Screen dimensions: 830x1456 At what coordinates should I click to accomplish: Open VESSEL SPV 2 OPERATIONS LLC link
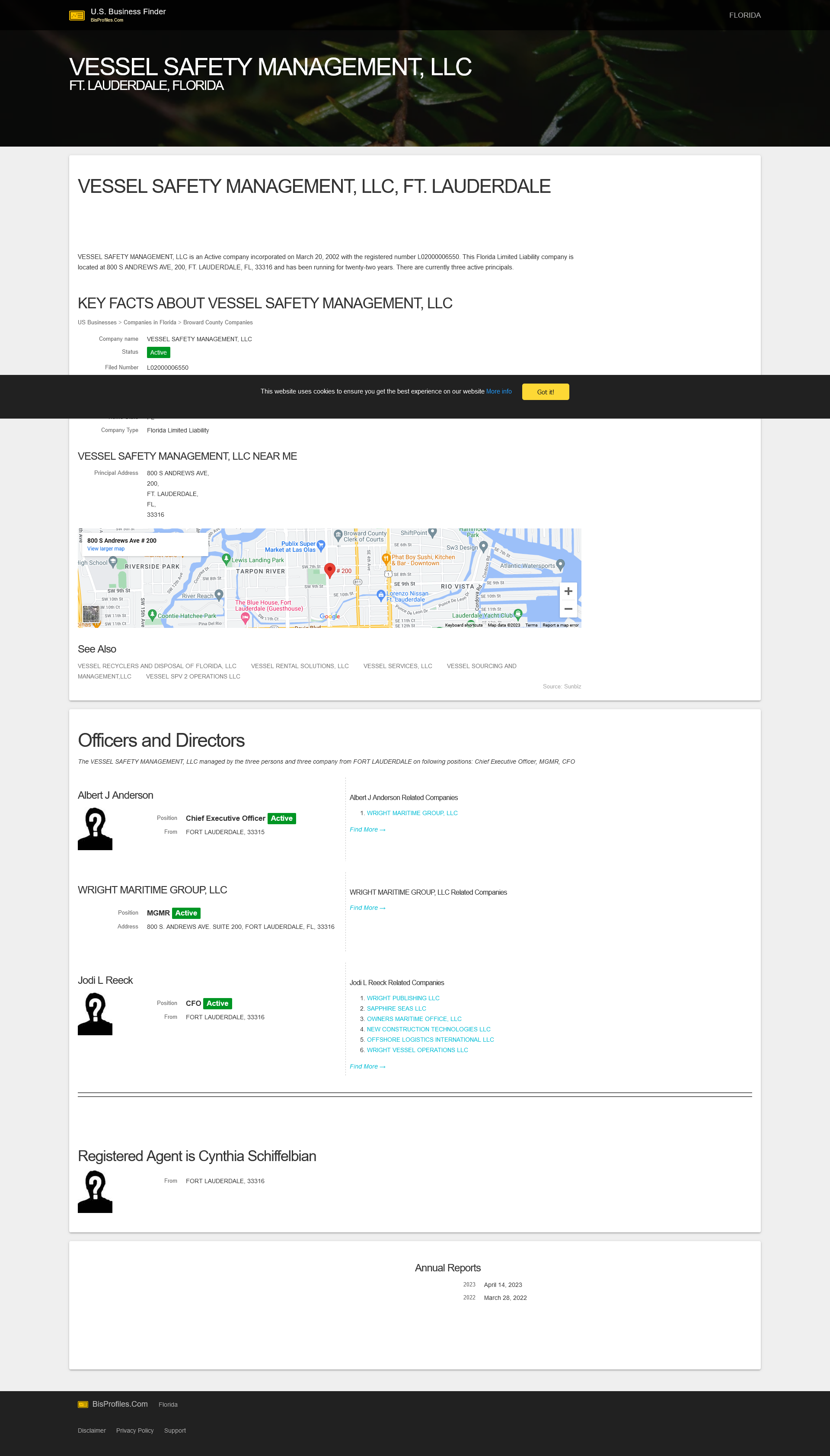coord(193,676)
